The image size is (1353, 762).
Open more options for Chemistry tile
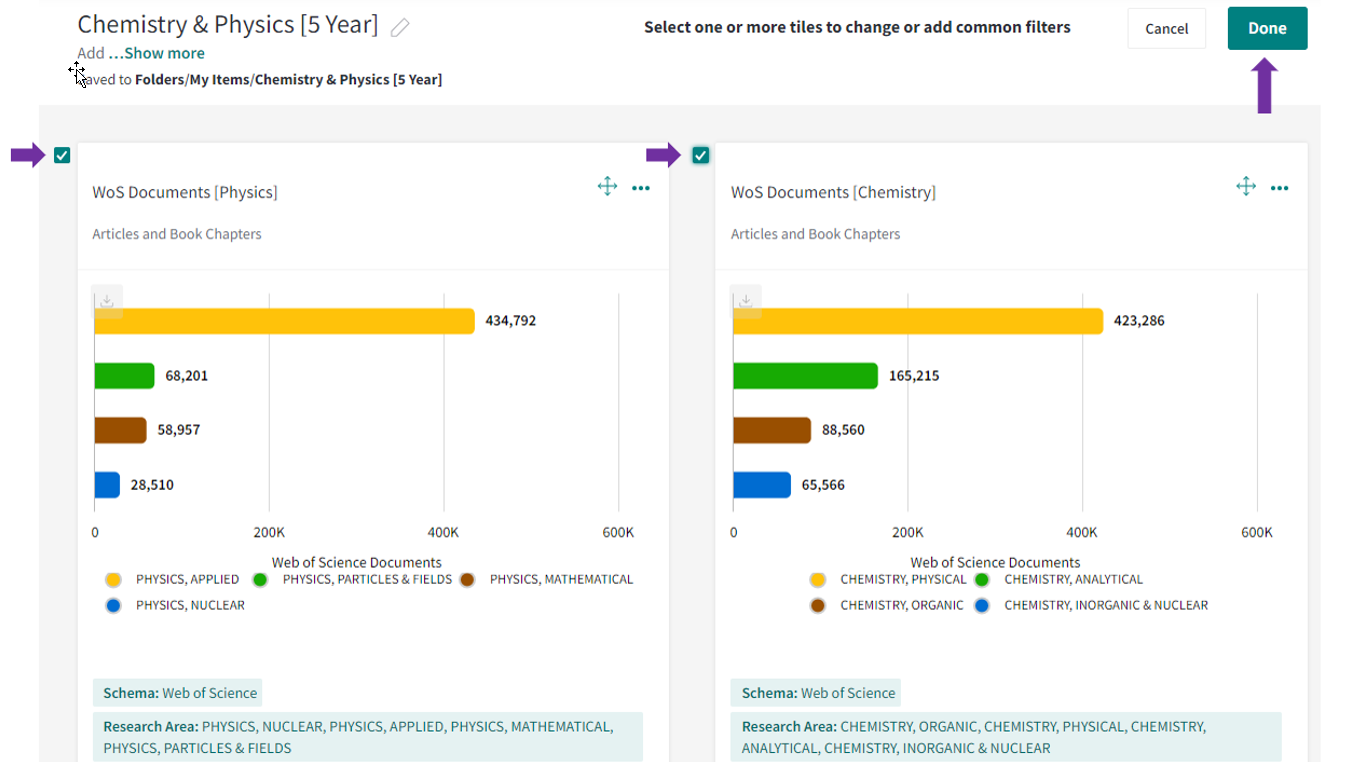tap(1280, 188)
